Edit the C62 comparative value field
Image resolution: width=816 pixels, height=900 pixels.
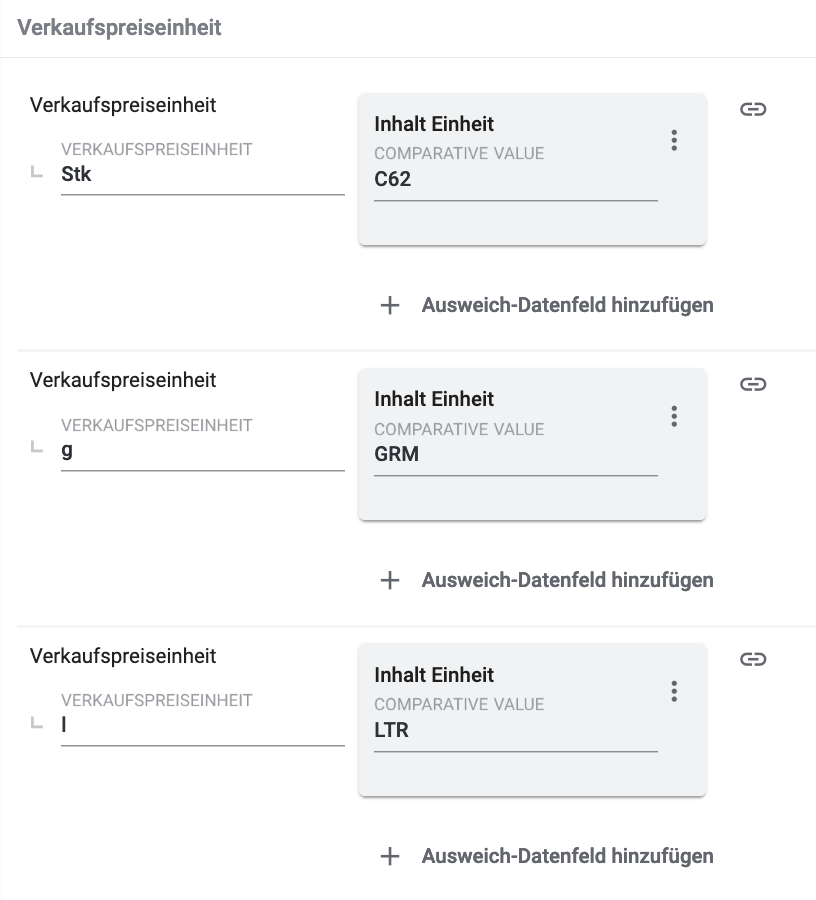click(515, 181)
